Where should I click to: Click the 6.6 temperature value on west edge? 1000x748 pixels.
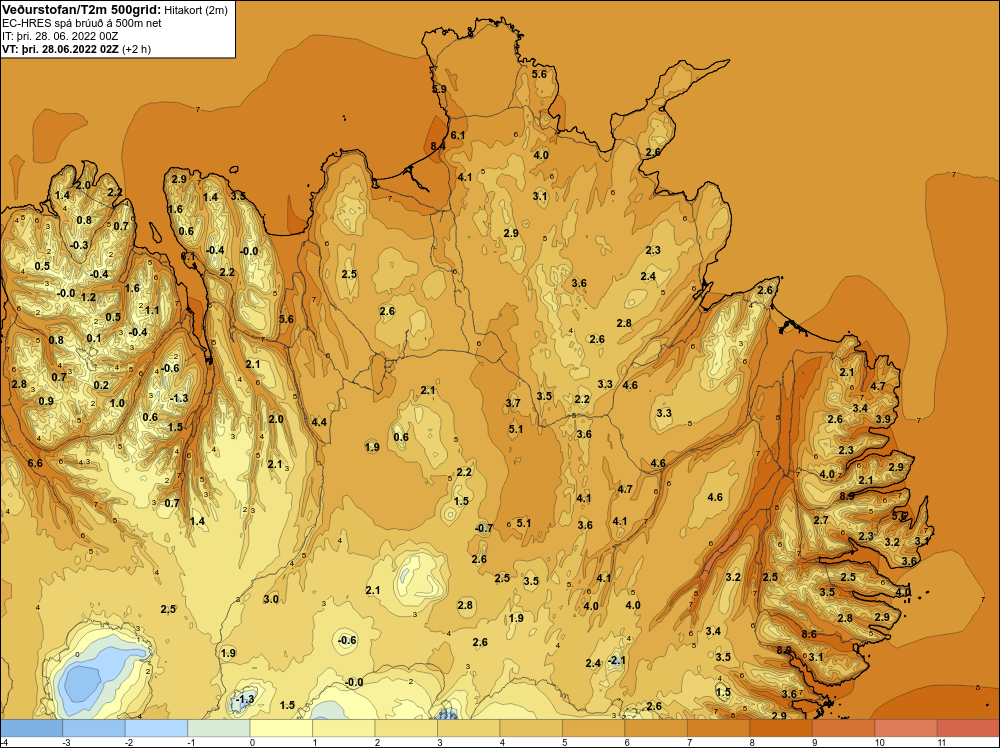[35, 463]
